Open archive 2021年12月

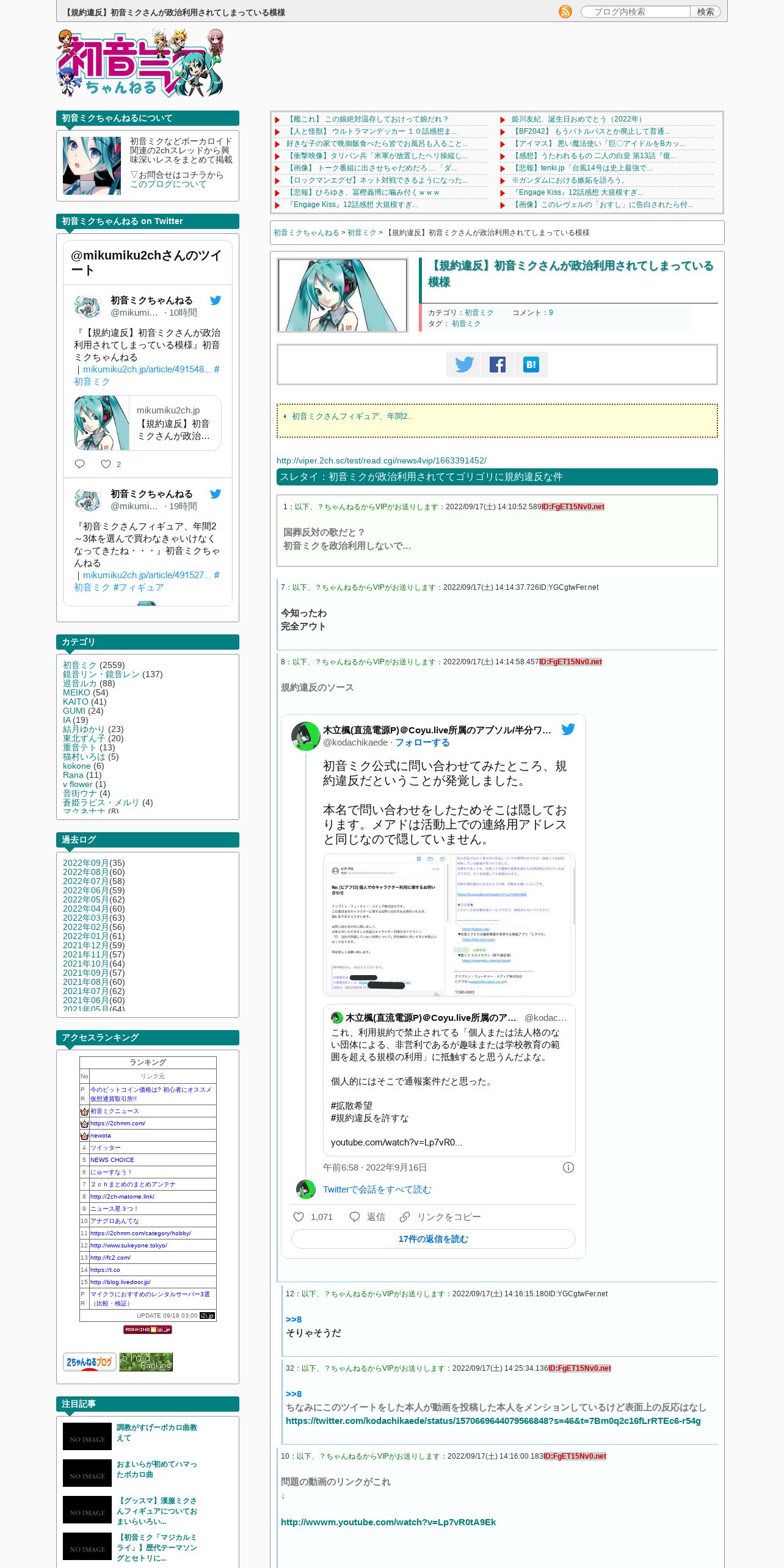85,945
